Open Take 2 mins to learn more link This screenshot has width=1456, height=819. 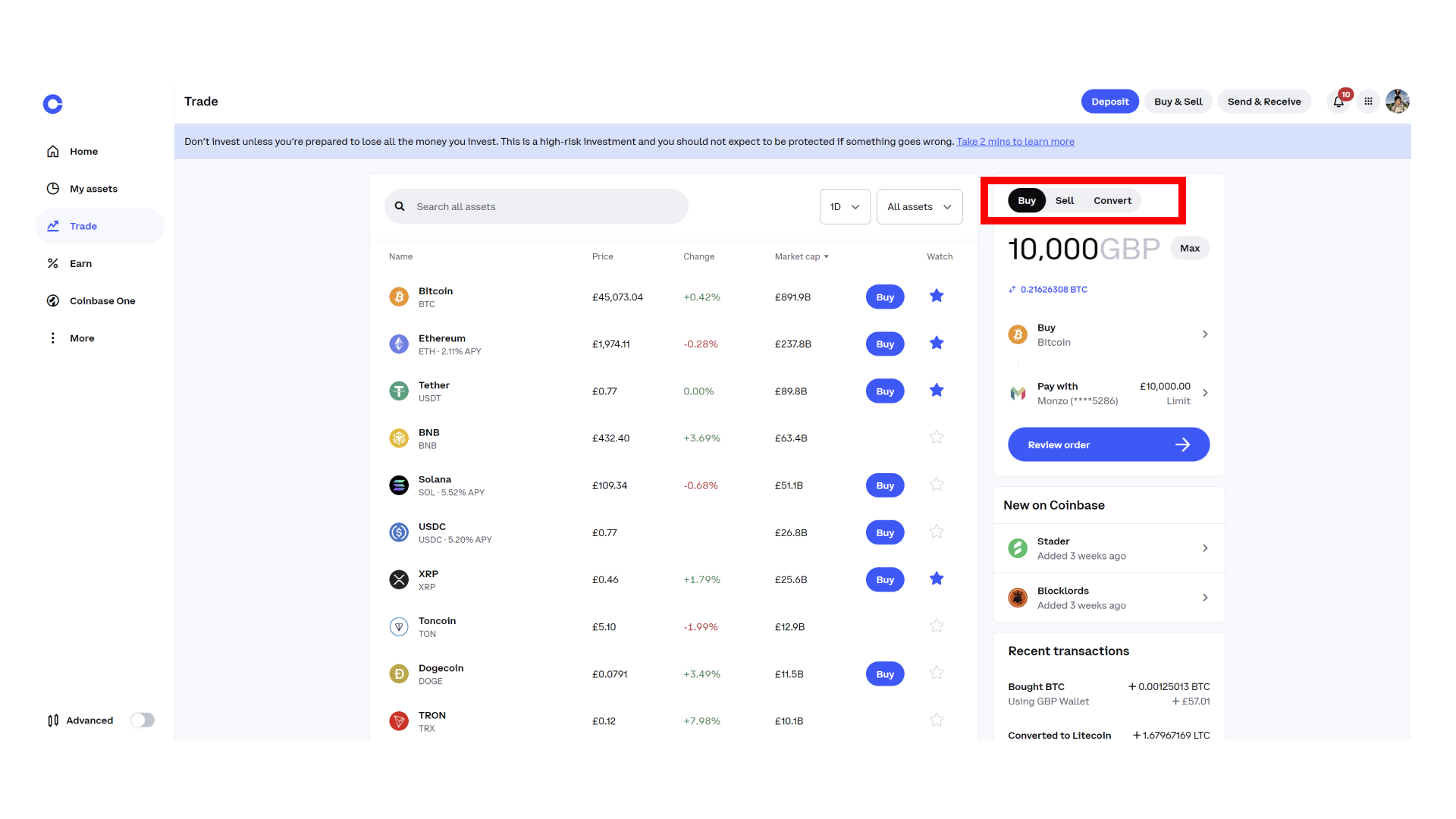coord(1015,142)
